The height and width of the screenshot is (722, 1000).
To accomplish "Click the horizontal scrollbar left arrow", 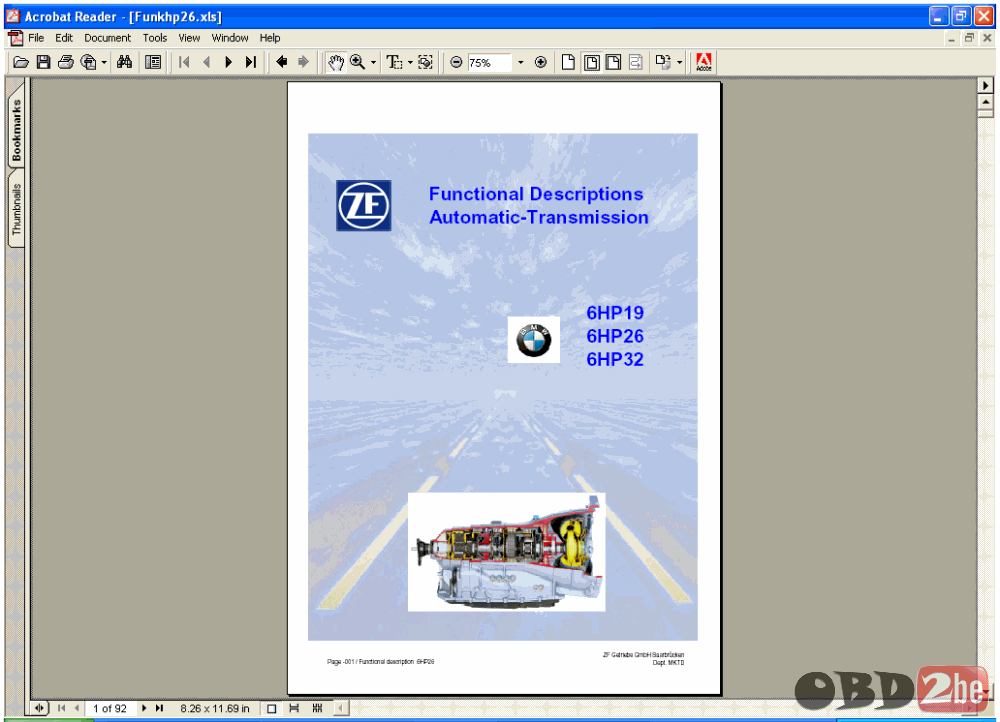I will 341,708.
